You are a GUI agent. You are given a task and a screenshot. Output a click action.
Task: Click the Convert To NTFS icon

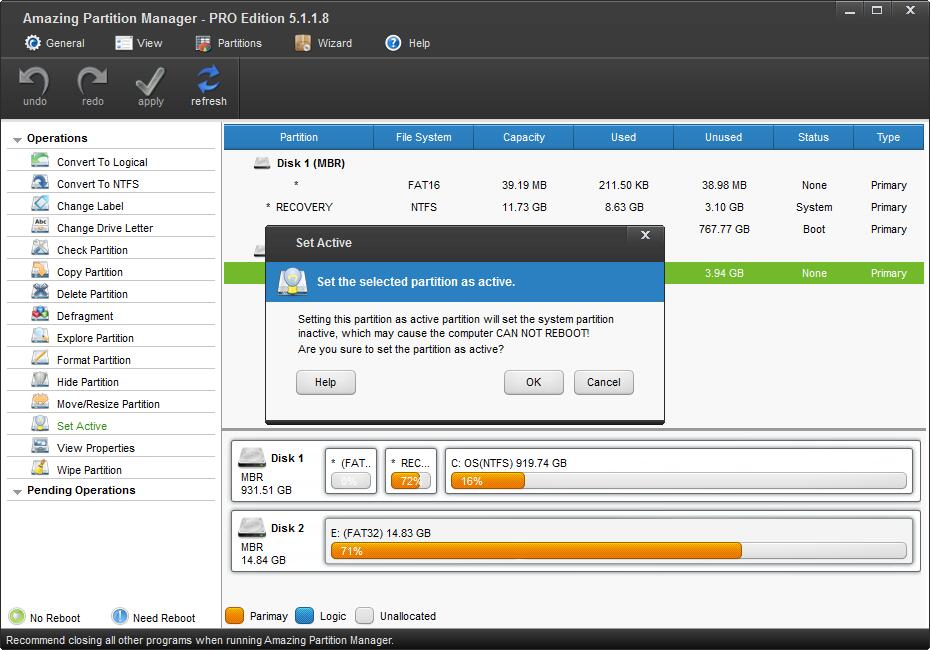[x=40, y=182]
